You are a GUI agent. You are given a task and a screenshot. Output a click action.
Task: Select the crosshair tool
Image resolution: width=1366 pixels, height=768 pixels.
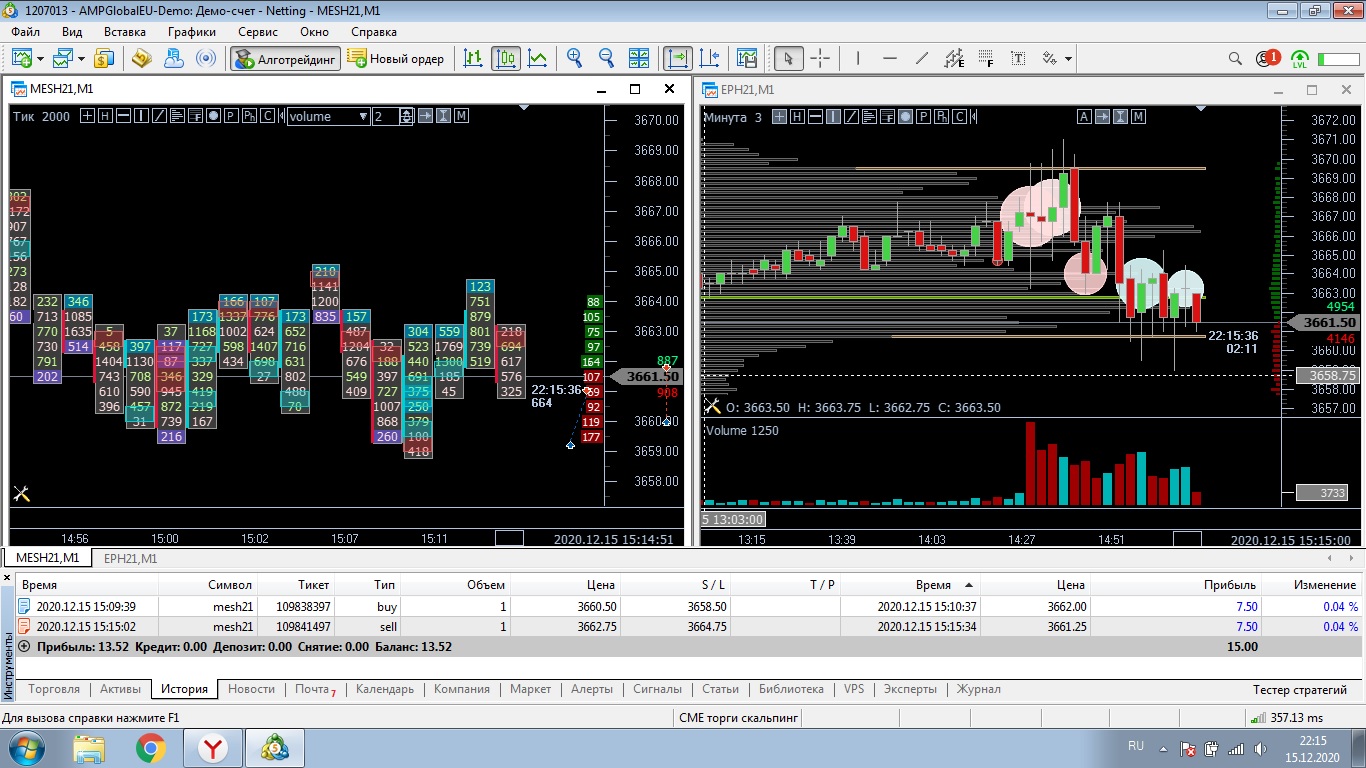pos(820,58)
